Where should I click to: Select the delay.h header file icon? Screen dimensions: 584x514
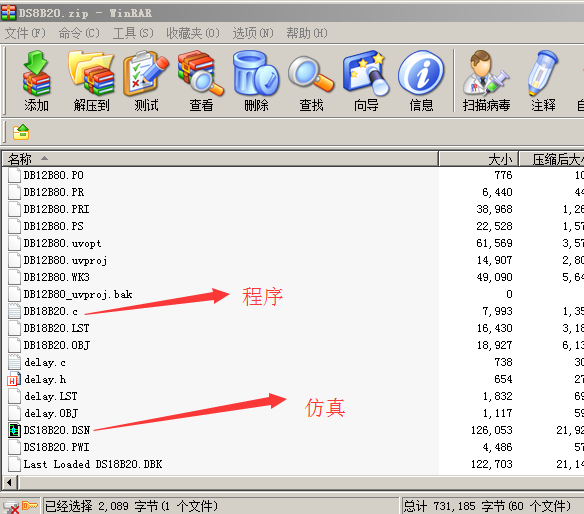14,379
